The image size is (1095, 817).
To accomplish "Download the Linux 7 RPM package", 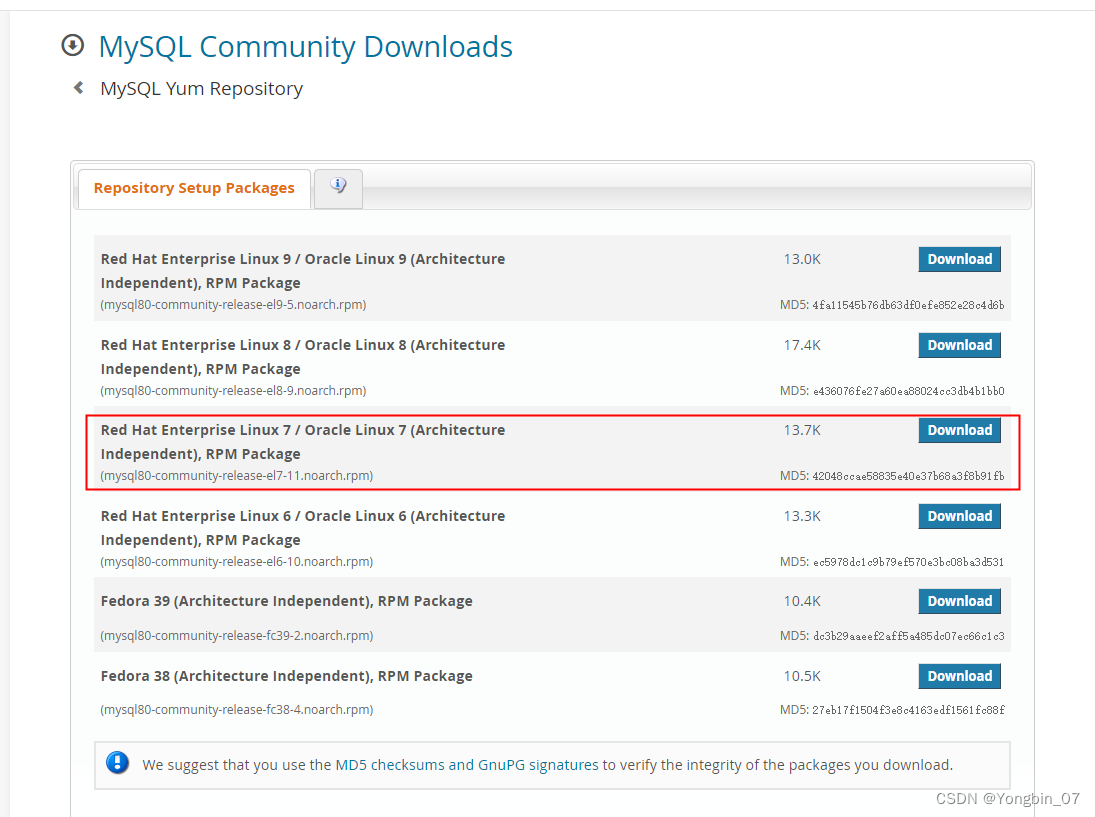I will point(960,430).
